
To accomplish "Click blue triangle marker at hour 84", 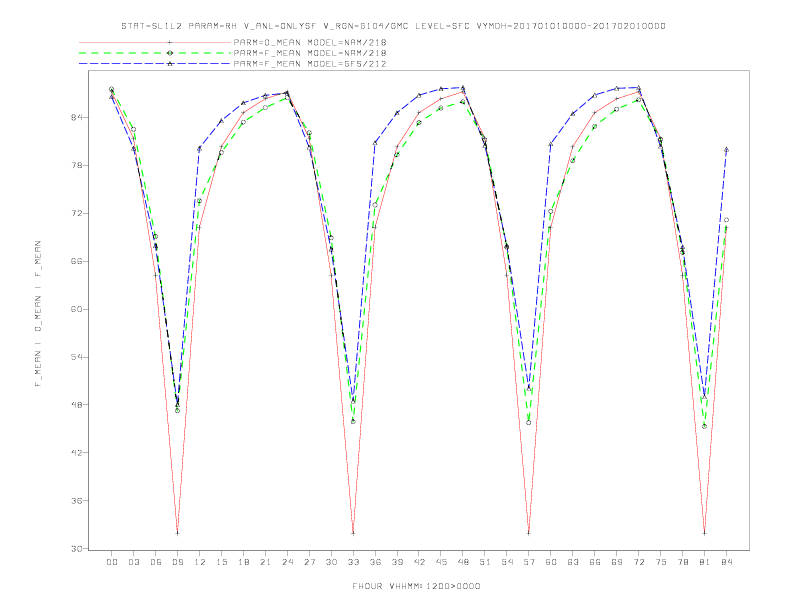I will click(726, 149).
